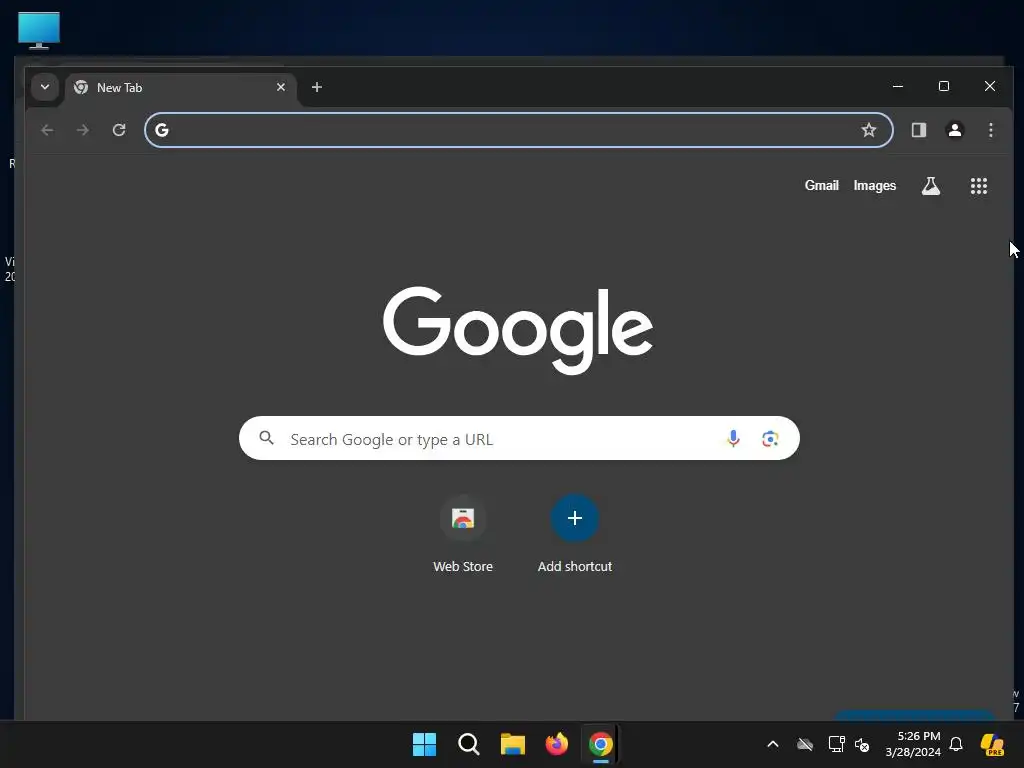Click the OneDrive cloud tray icon
Viewport: 1024px width, 768px height.
[x=805, y=744]
